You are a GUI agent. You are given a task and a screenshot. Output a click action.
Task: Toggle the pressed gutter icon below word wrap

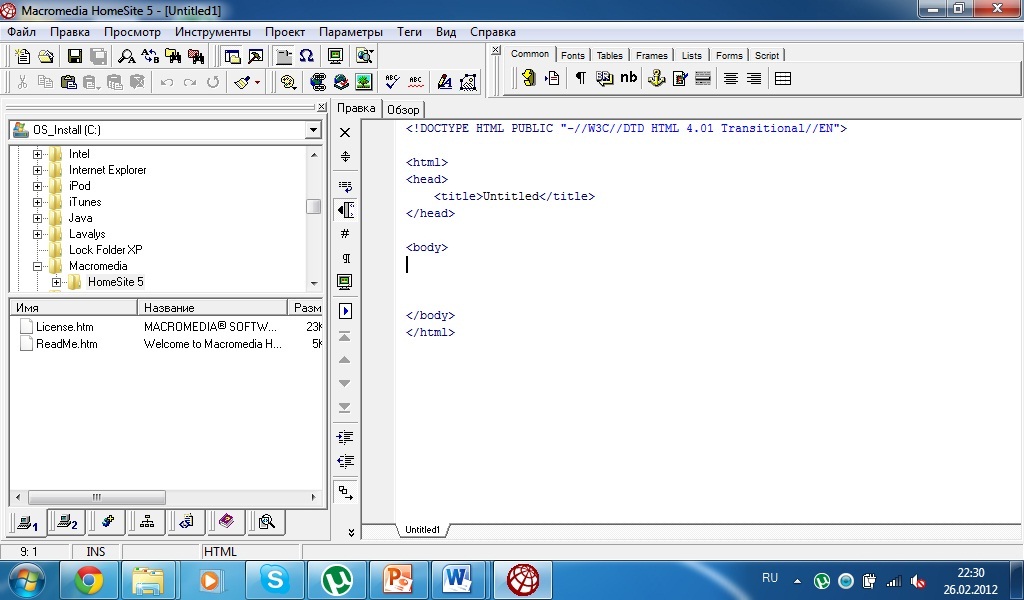(x=345, y=210)
